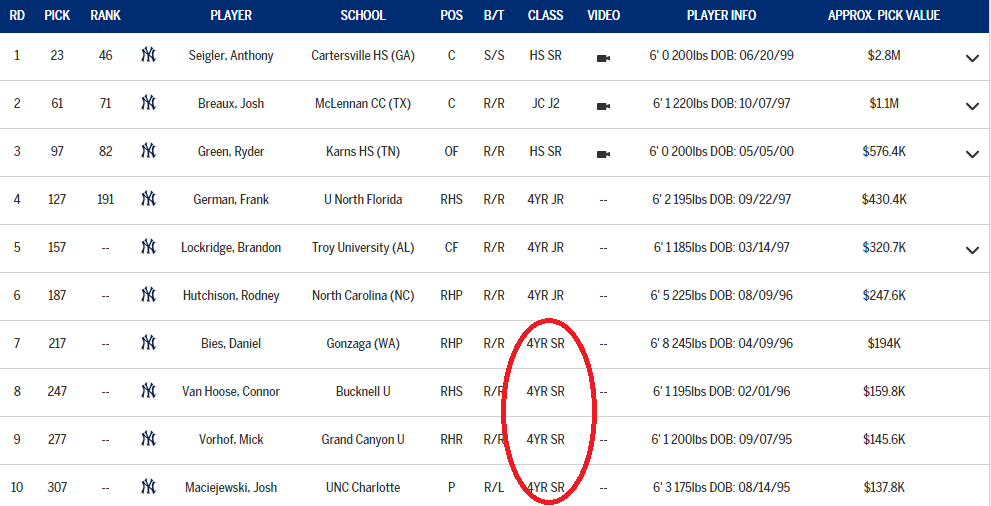Select Gonzaga (WA) school cell
The height and width of the screenshot is (506, 991).
pyautogui.click(x=363, y=344)
